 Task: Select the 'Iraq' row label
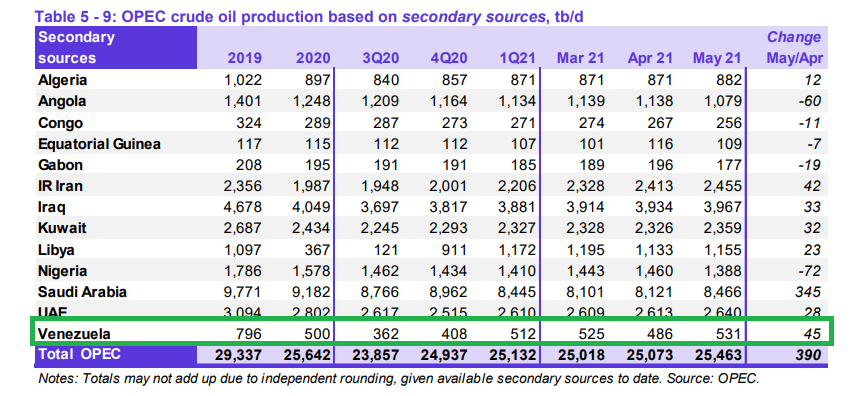[51, 208]
